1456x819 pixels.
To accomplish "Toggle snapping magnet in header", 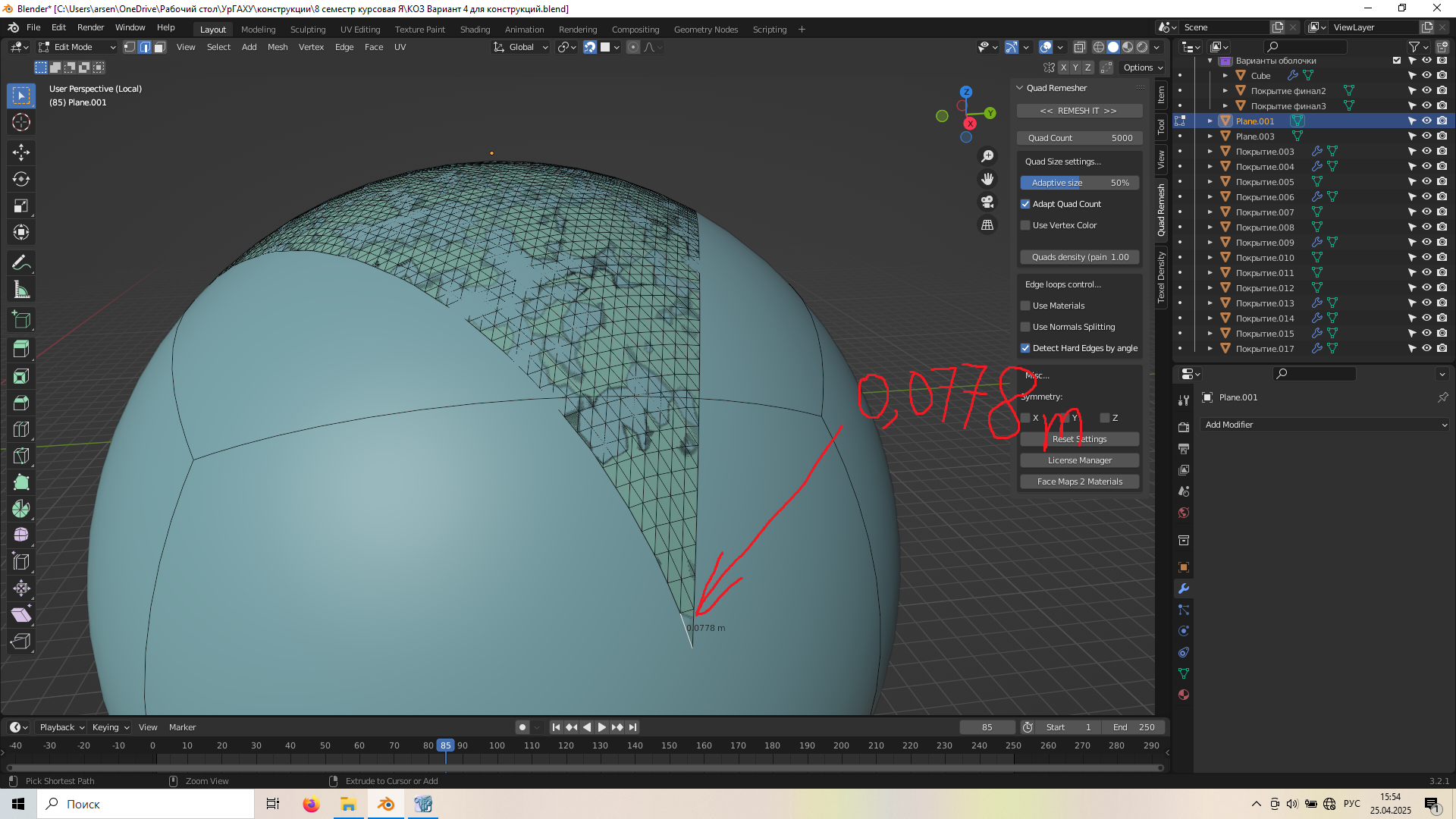I will tap(590, 47).
